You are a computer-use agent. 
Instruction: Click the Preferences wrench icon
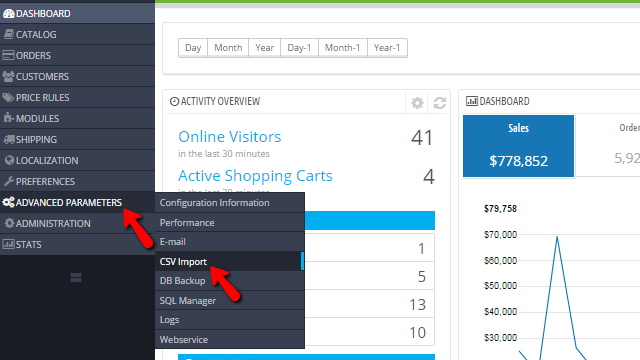(x=9, y=181)
